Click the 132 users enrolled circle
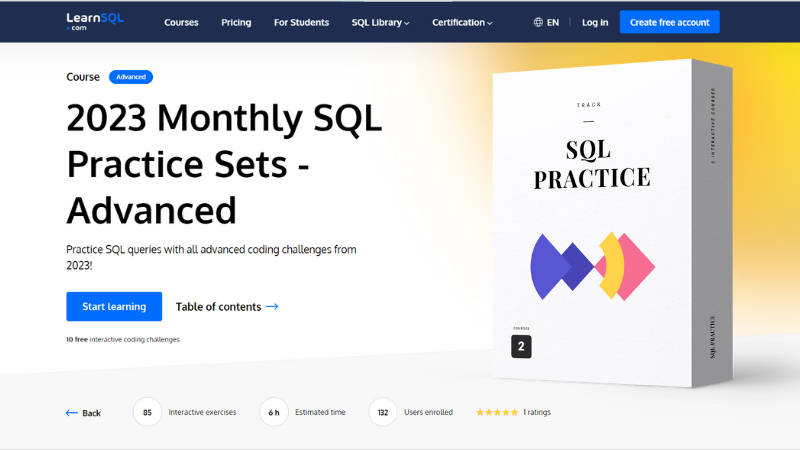The height and width of the screenshot is (450, 800). point(383,412)
